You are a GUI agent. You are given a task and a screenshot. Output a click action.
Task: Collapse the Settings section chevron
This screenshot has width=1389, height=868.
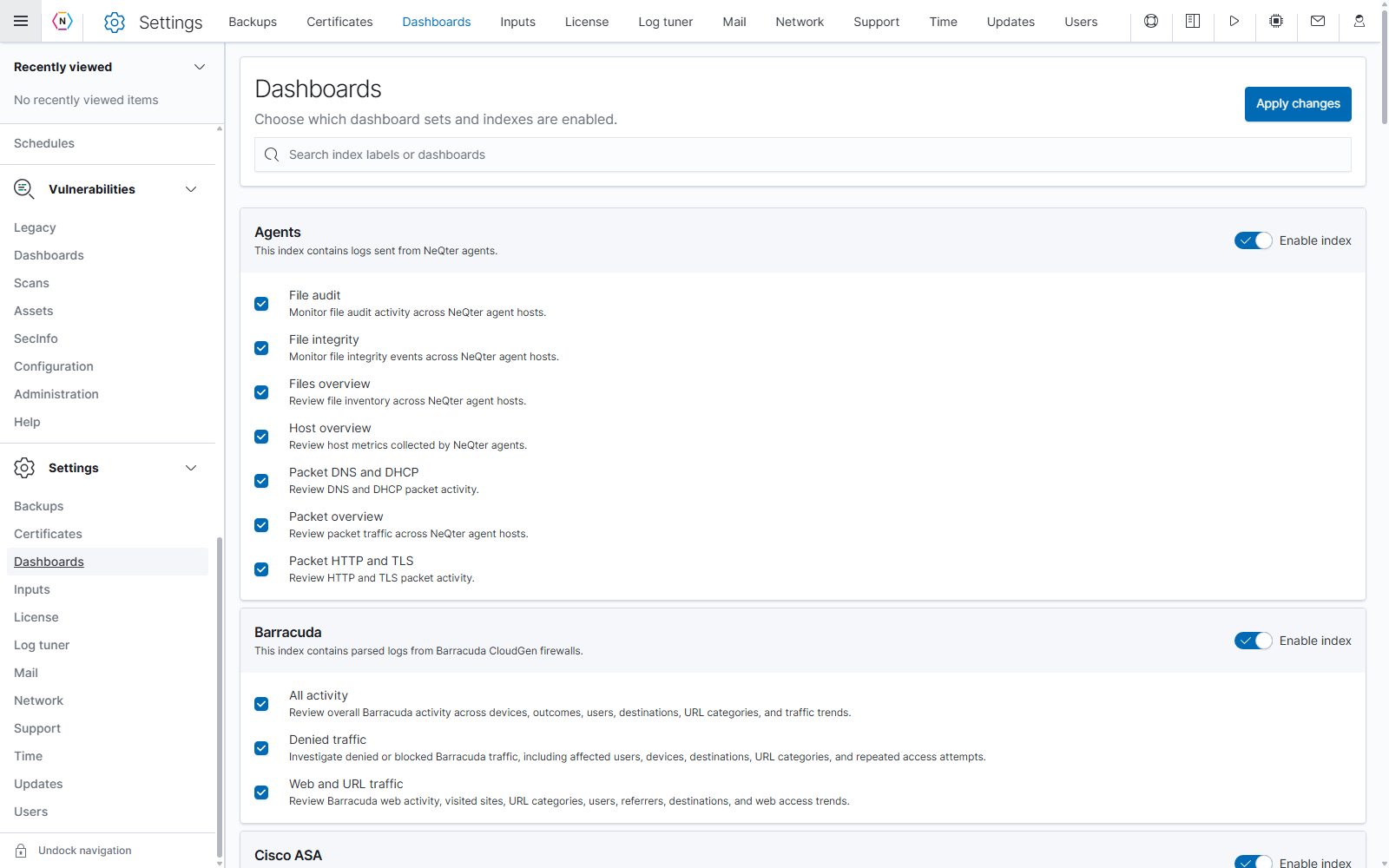click(191, 468)
